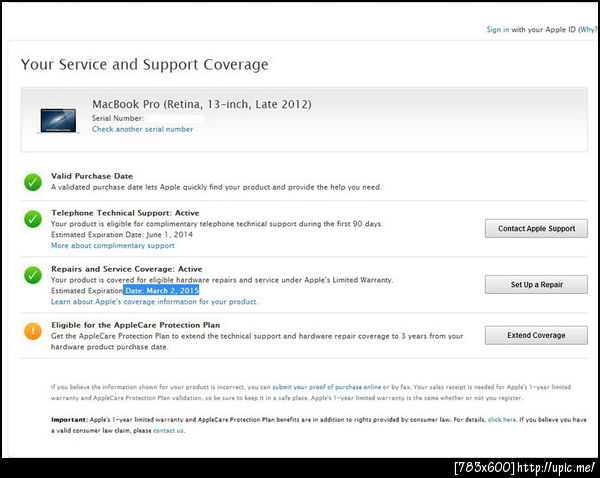Open the (Why?) link near Apple ID
Viewport: 600px width, 478px height.
[587, 29]
